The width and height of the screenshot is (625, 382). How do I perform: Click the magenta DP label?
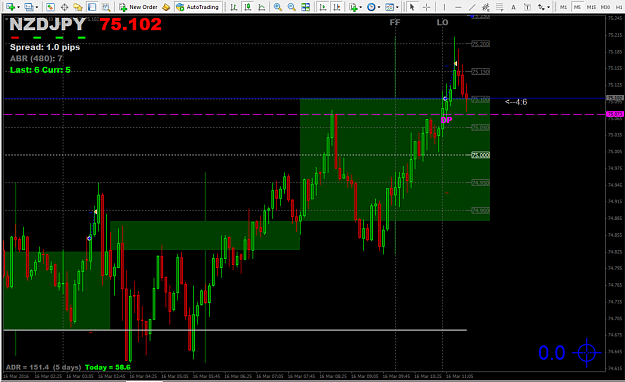point(446,120)
